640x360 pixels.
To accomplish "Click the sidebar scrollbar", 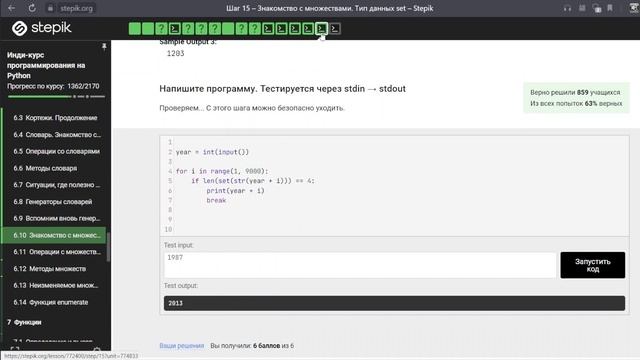I will (108, 247).
